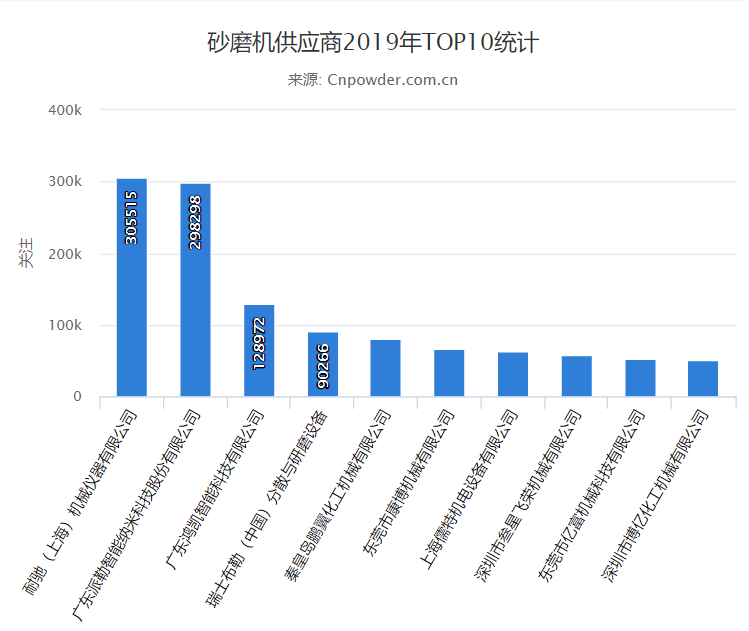Click the 秦皇岛鹏翼化工机械有限公司 bar
Image resolution: width=749 pixels, height=631 pixels.
(386, 369)
